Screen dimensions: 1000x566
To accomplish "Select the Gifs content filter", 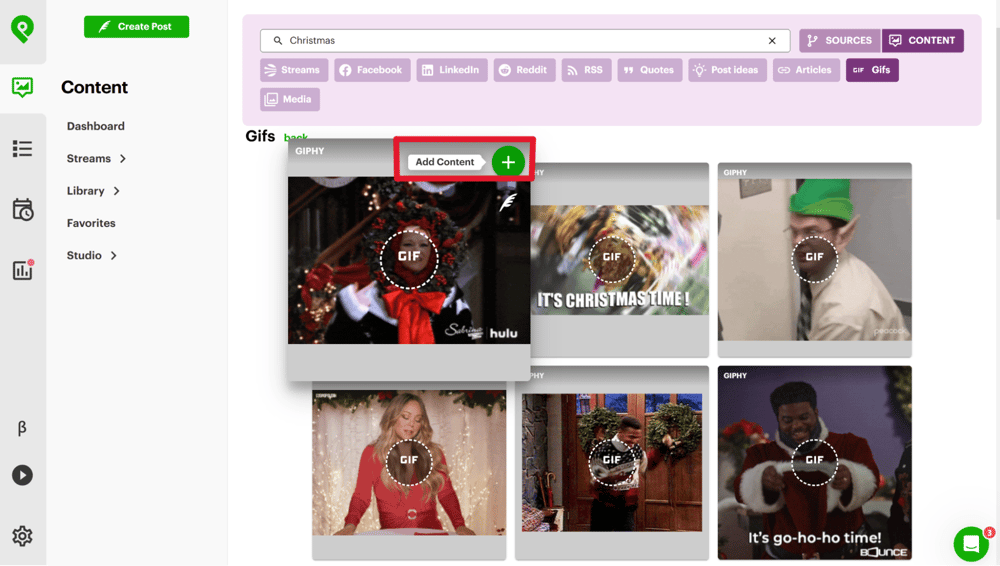I will tap(872, 70).
